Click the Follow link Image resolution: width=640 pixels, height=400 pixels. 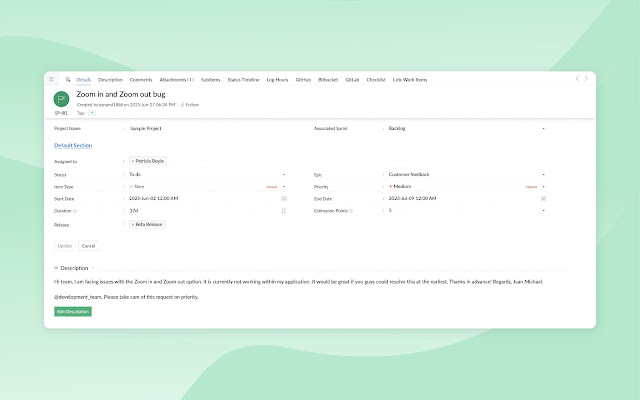pos(192,105)
